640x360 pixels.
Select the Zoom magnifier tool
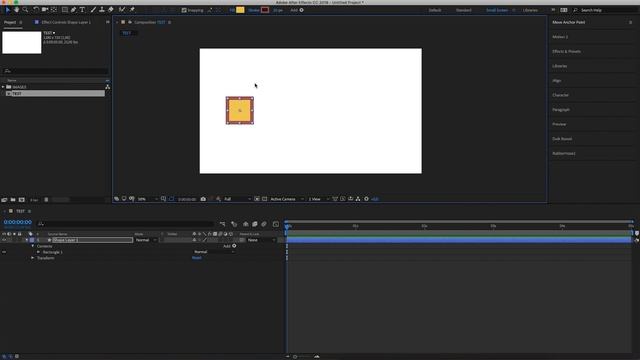[25, 10]
